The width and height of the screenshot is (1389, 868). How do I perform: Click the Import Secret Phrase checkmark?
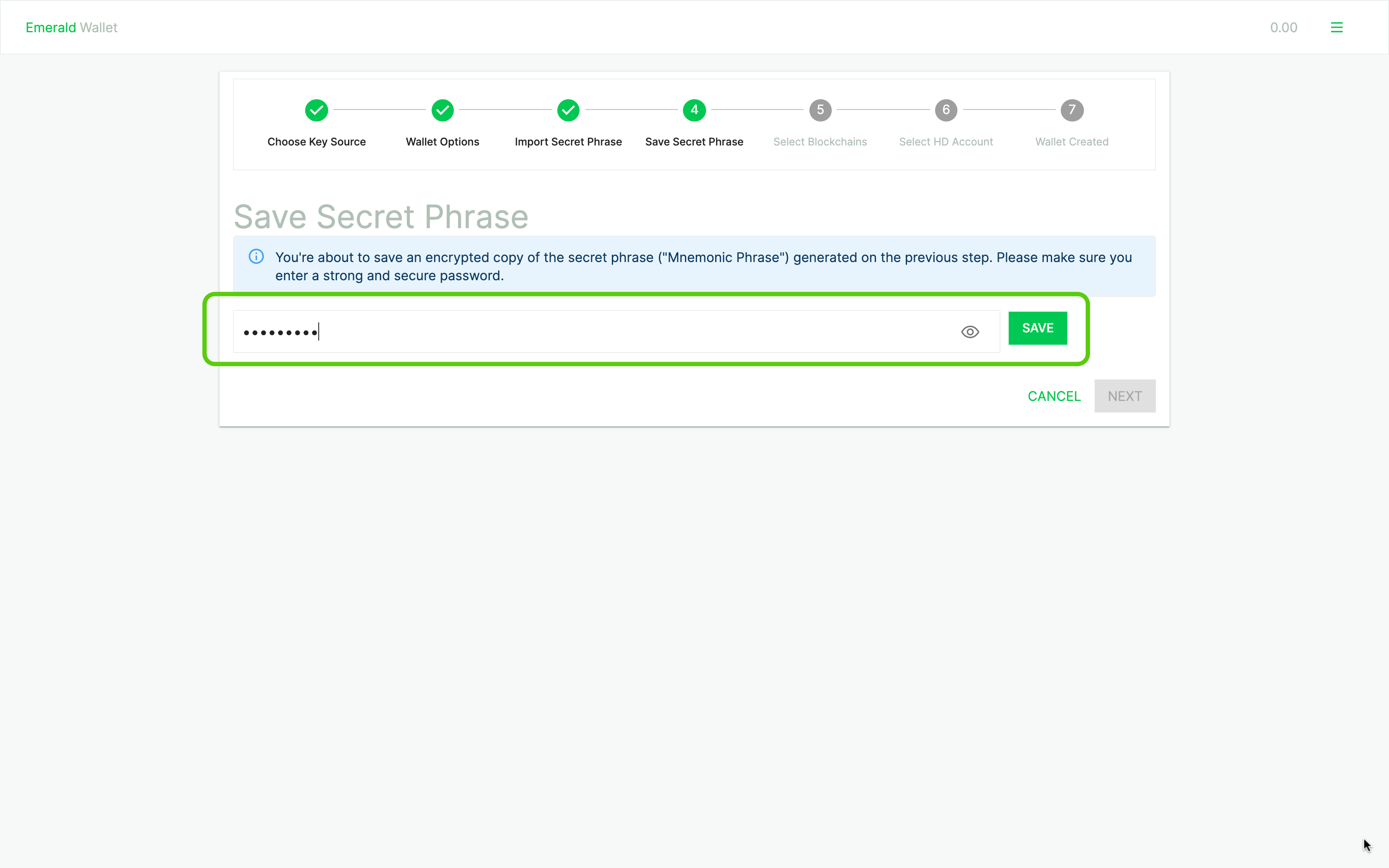pos(568,110)
